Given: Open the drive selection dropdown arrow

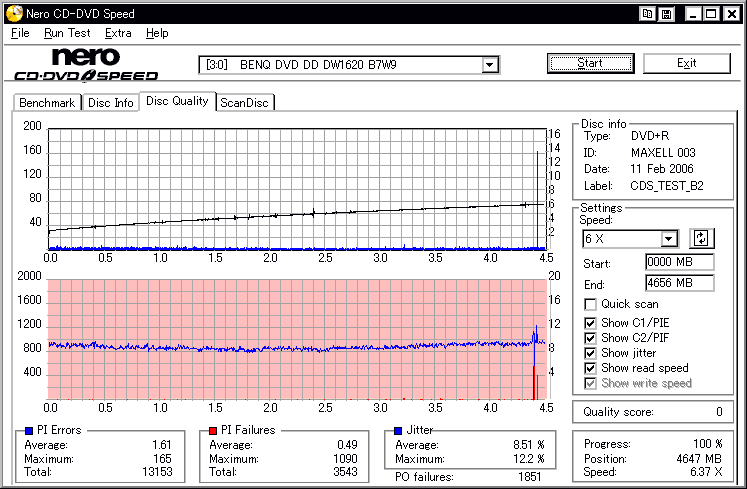Looking at the screenshot, I should (489, 65).
